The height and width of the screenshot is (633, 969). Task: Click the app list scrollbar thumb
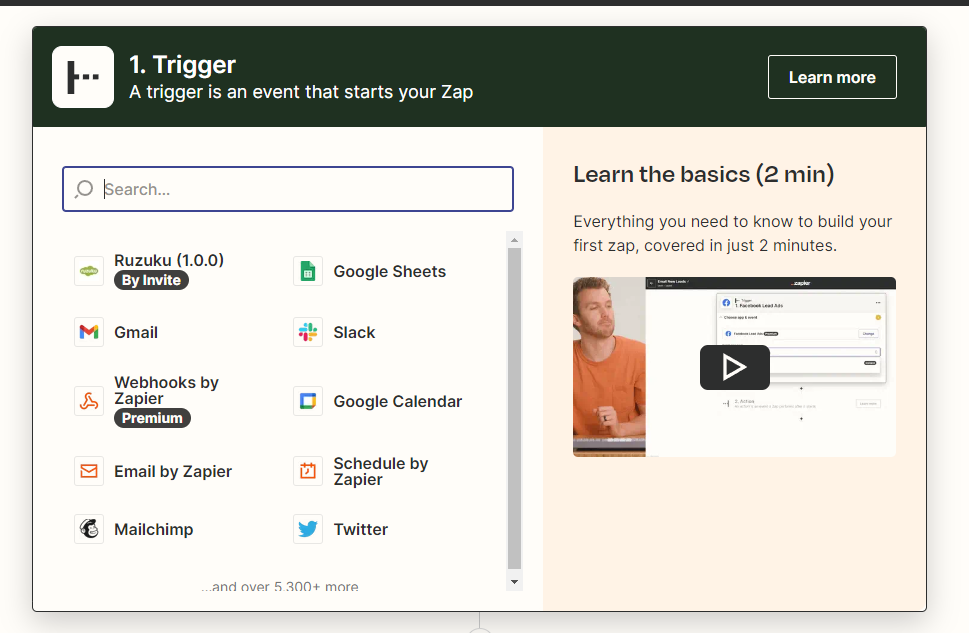[x=514, y=408]
